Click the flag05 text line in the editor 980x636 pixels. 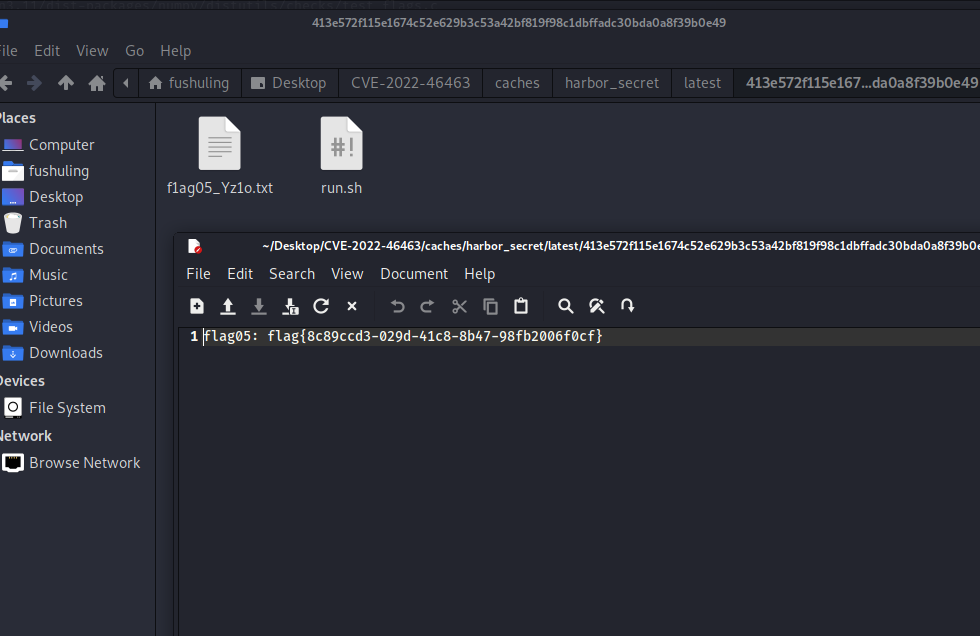pos(403,337)
